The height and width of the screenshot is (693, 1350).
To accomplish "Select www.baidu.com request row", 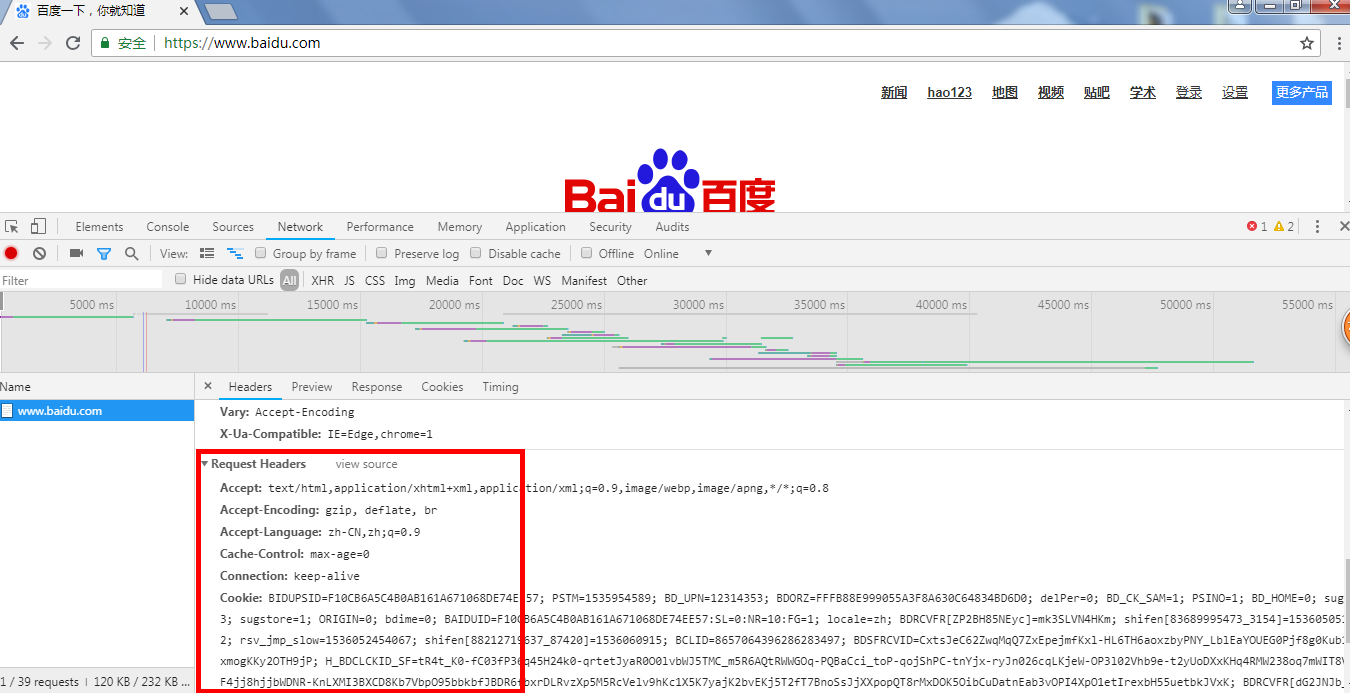I will (97, 411).
